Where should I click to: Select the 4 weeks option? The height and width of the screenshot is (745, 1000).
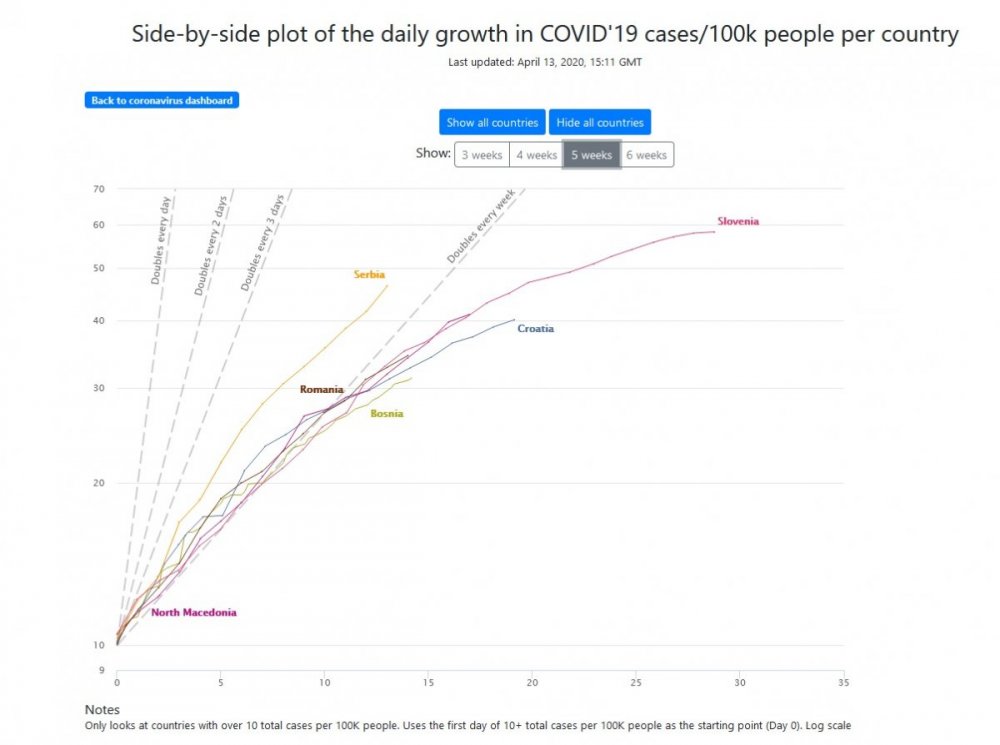click(x=536, y=155)
